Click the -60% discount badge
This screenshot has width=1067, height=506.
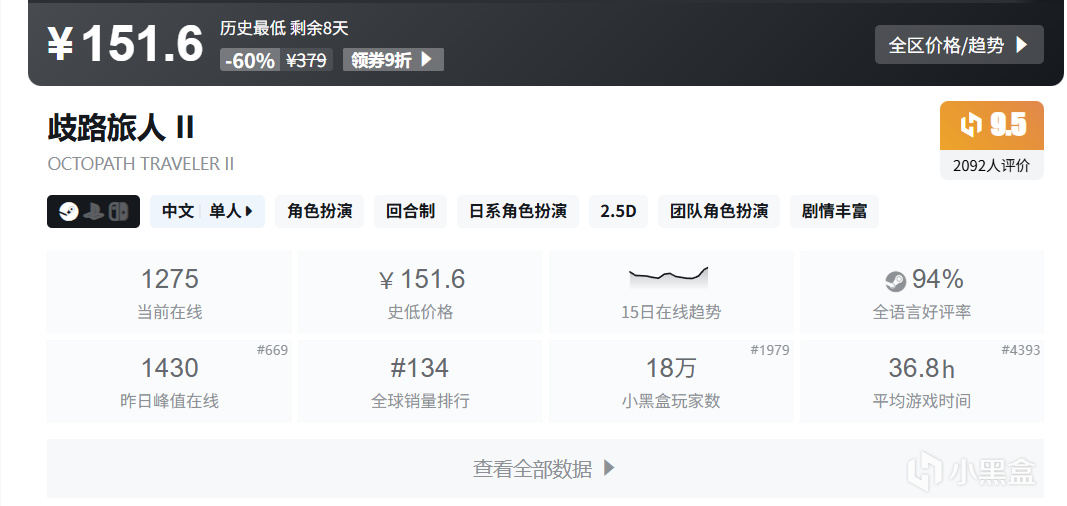[x=250, y=60]
